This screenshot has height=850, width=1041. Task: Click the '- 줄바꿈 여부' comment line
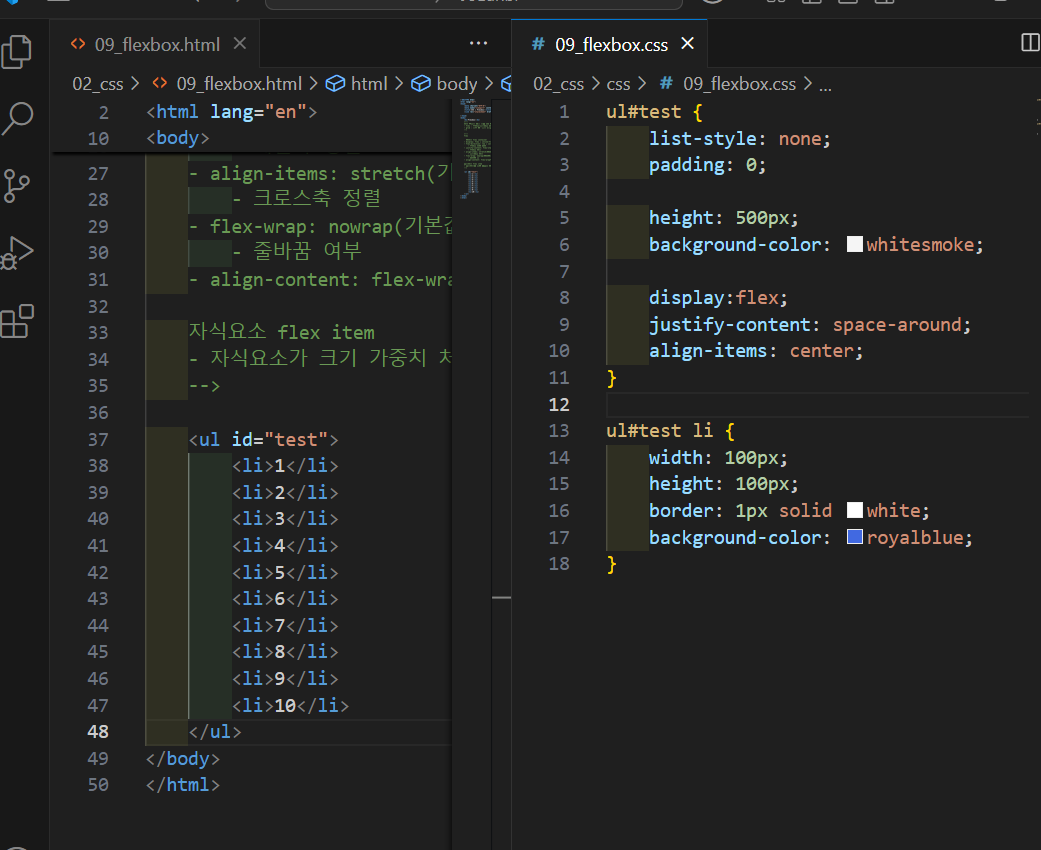click(296, 251)
